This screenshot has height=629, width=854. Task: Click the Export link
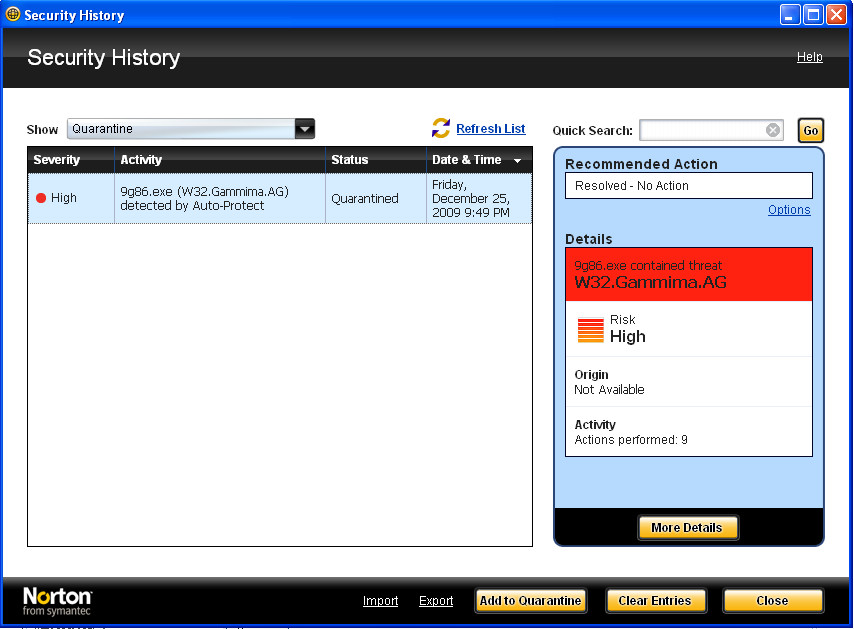436,601
